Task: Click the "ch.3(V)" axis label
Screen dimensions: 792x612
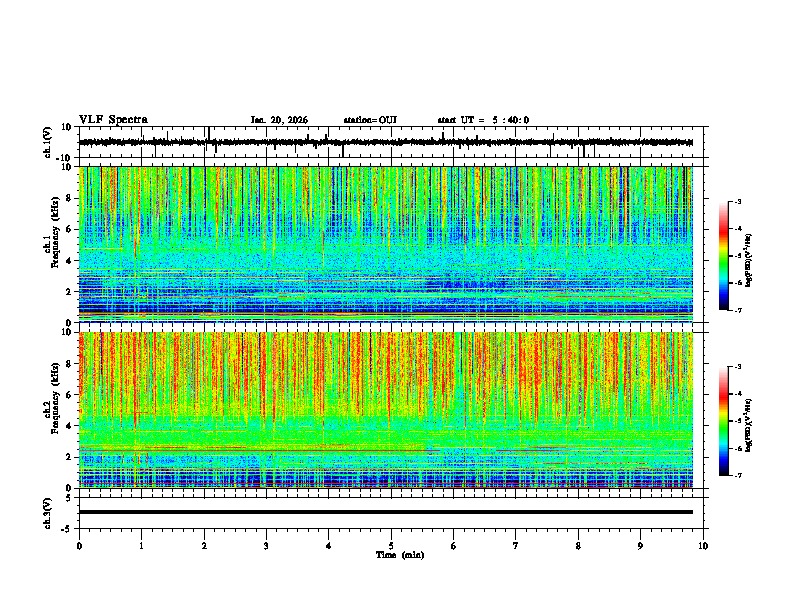Action: tap(48, 513)
